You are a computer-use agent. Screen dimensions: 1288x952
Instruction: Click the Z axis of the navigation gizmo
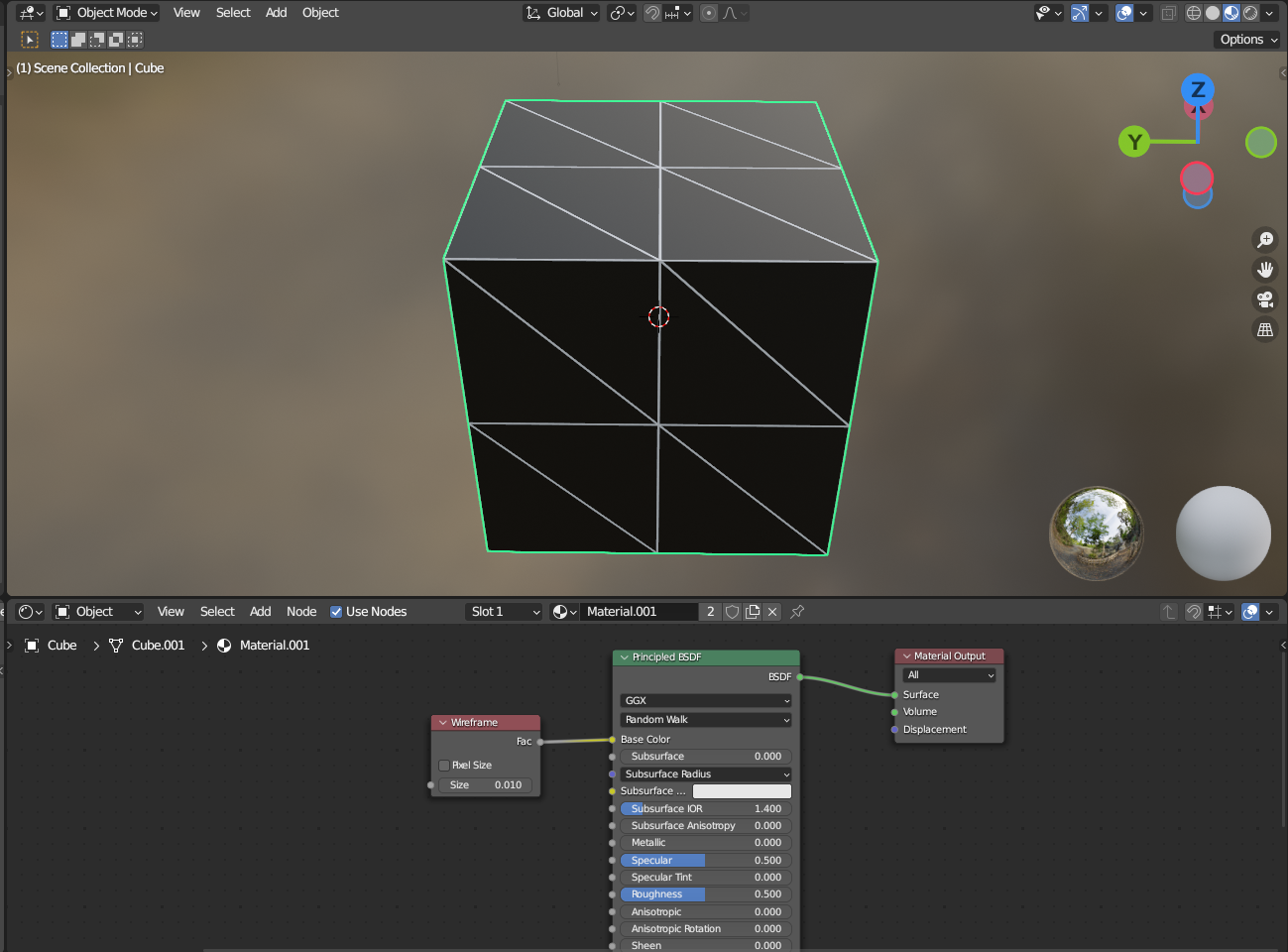[x=1198, y=89]
